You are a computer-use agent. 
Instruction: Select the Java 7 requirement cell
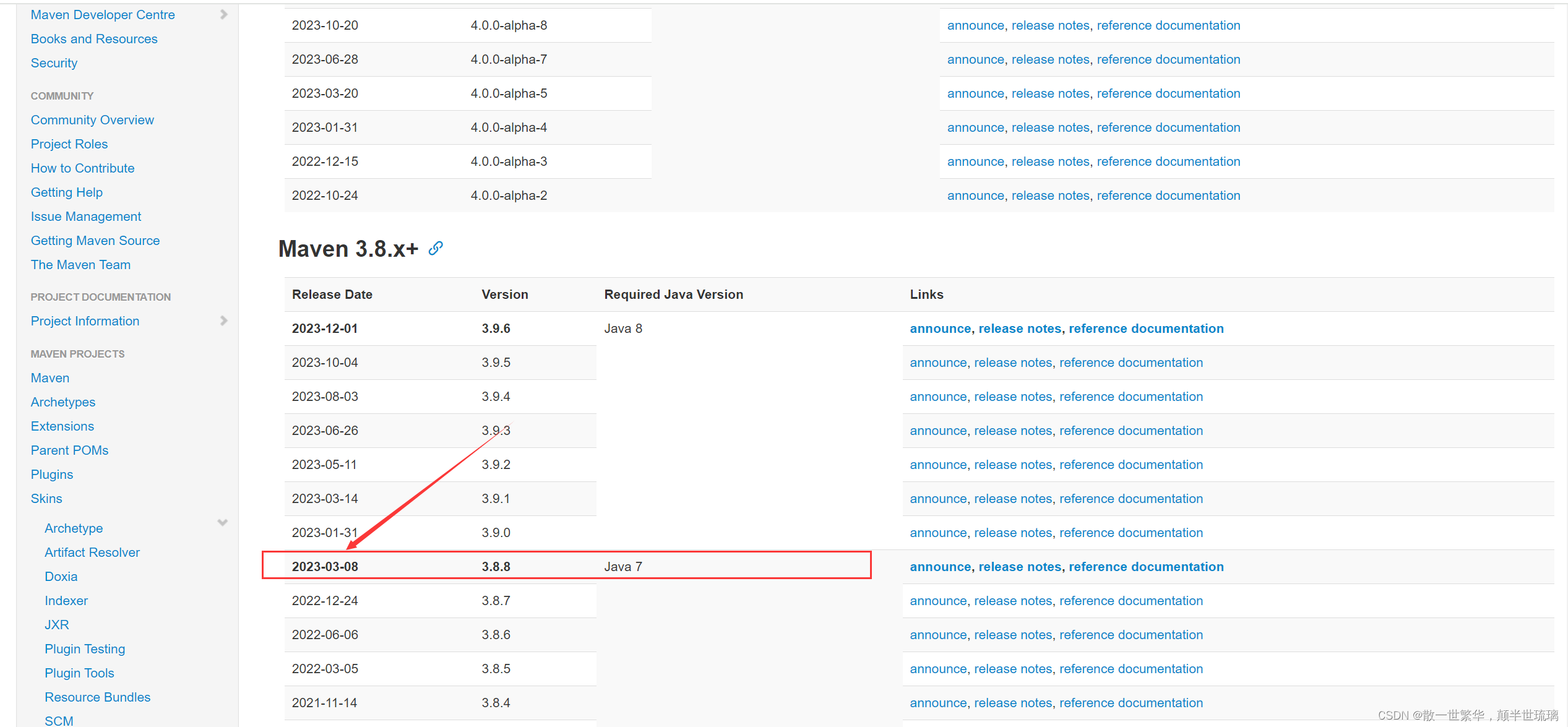click(623, 567)
